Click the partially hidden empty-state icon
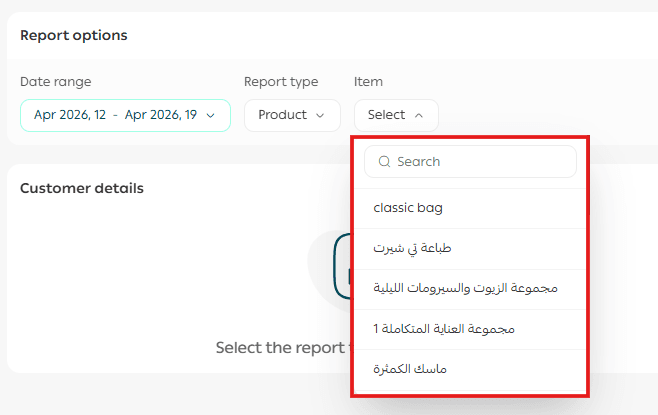Image resolution: width=658 pixels, height=415 pixels. coord(341,268)
